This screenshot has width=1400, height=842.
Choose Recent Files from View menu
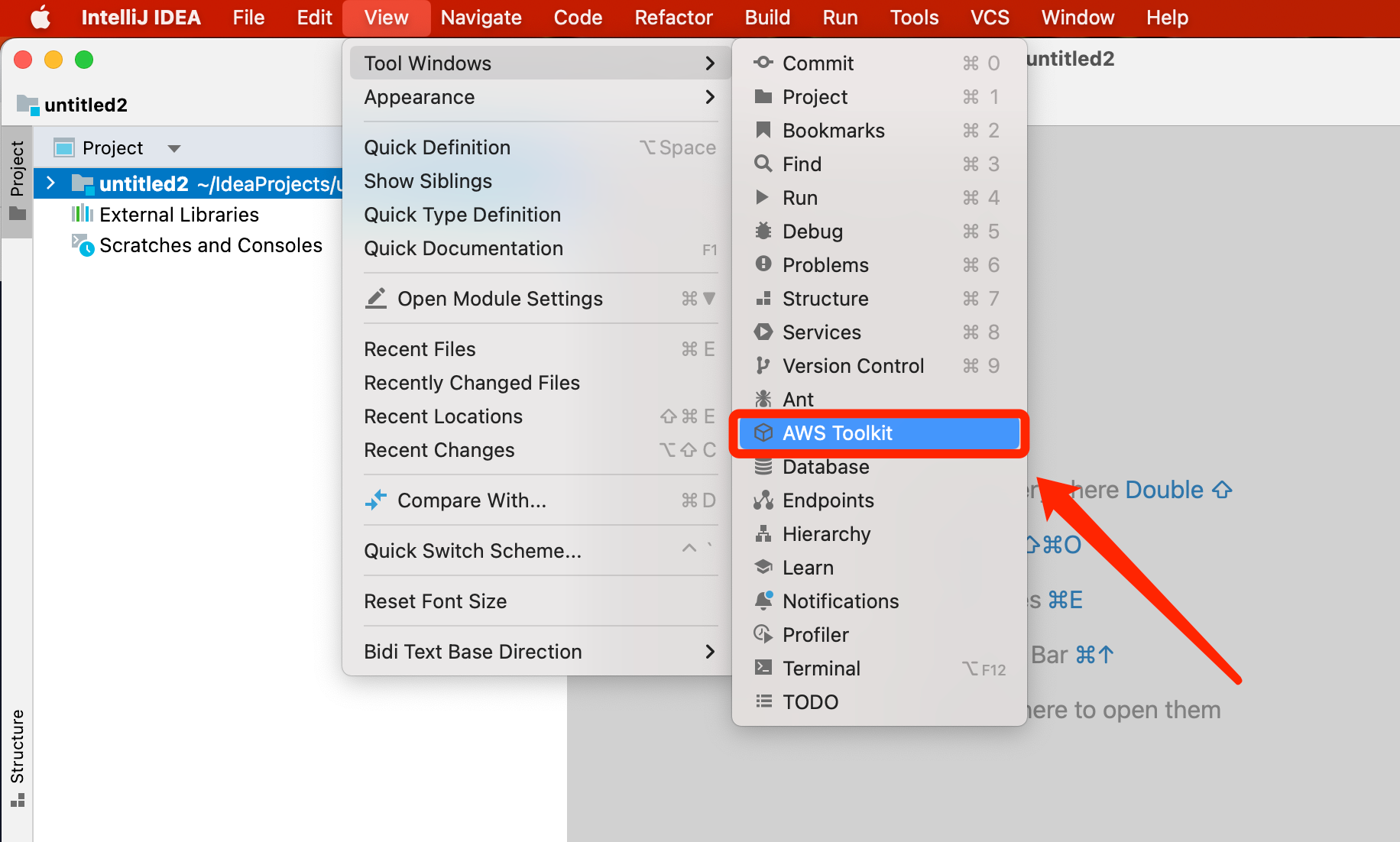[x=540, y=349]
